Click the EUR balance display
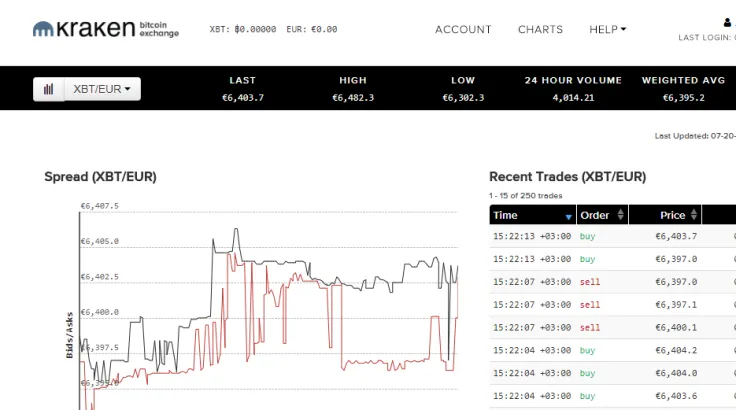This screenshot has width=736, height=410. (x=312, y=29)
